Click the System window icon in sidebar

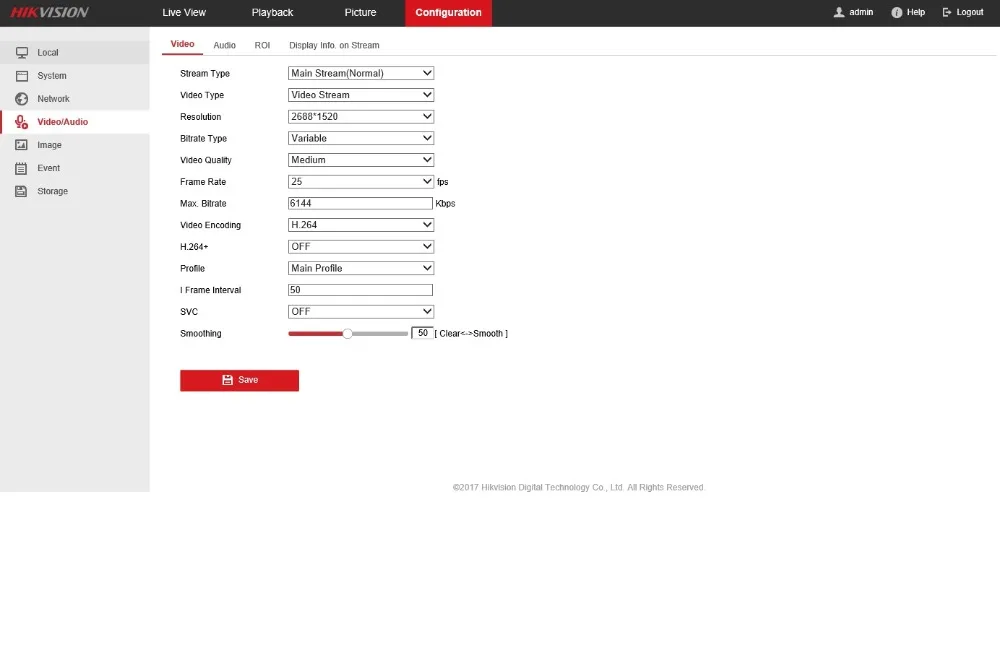[22, 76]
